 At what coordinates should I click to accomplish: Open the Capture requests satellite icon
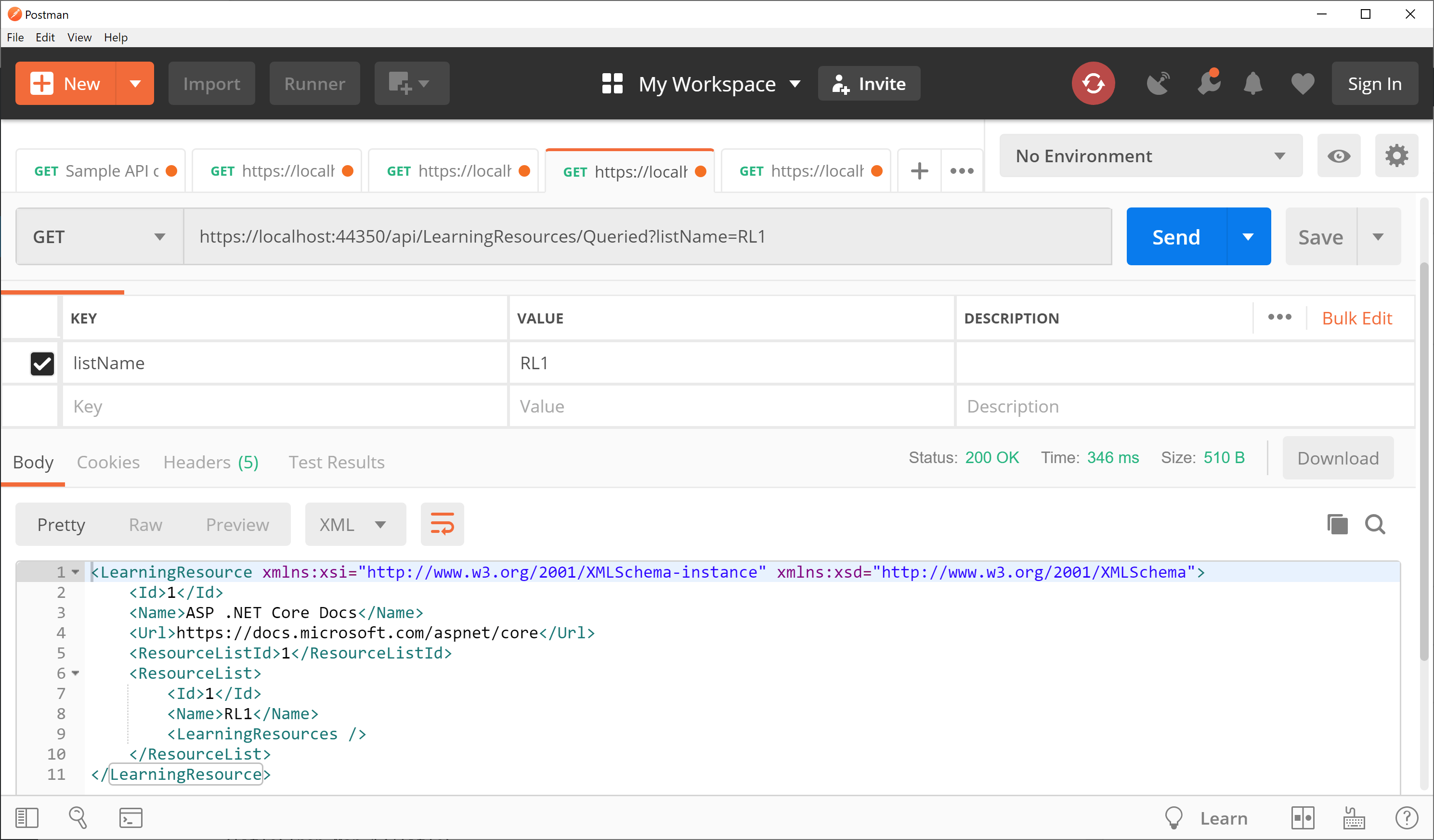(1158, 83)
